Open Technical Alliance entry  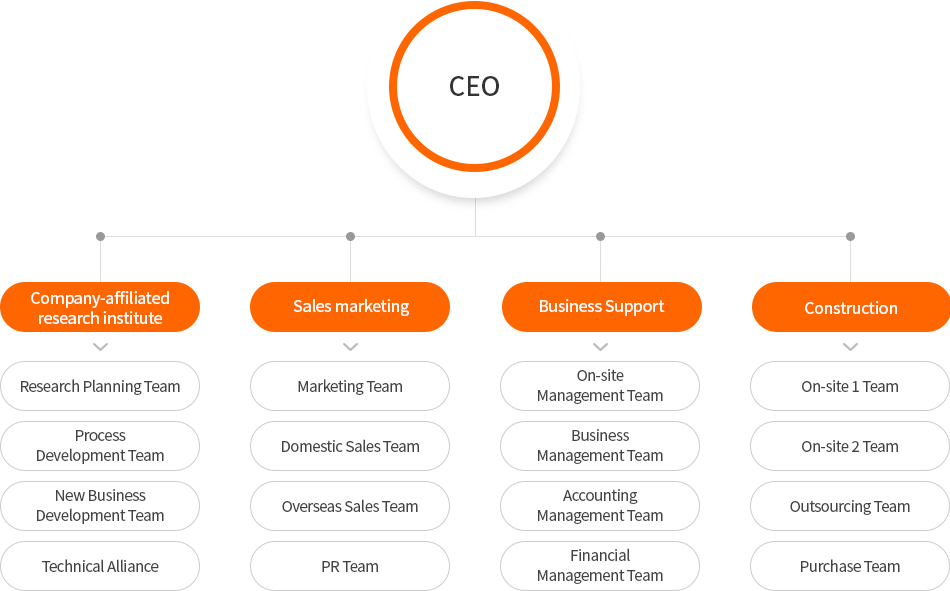pyautogui.click(x=100, y=566)
